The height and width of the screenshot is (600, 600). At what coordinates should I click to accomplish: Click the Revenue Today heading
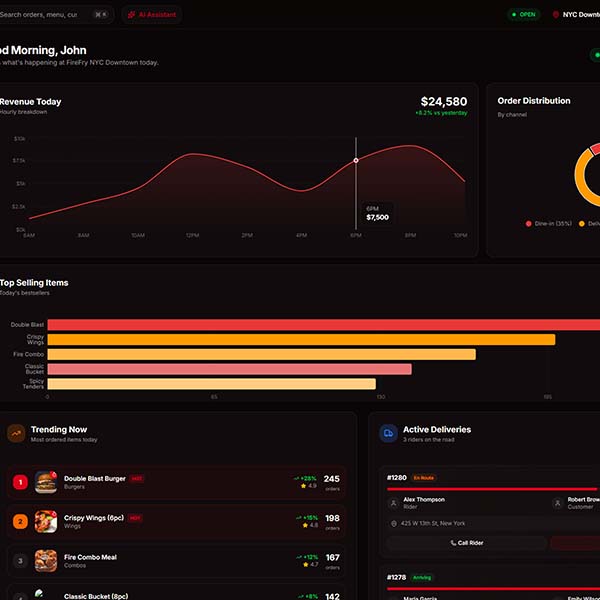(31, 102)
